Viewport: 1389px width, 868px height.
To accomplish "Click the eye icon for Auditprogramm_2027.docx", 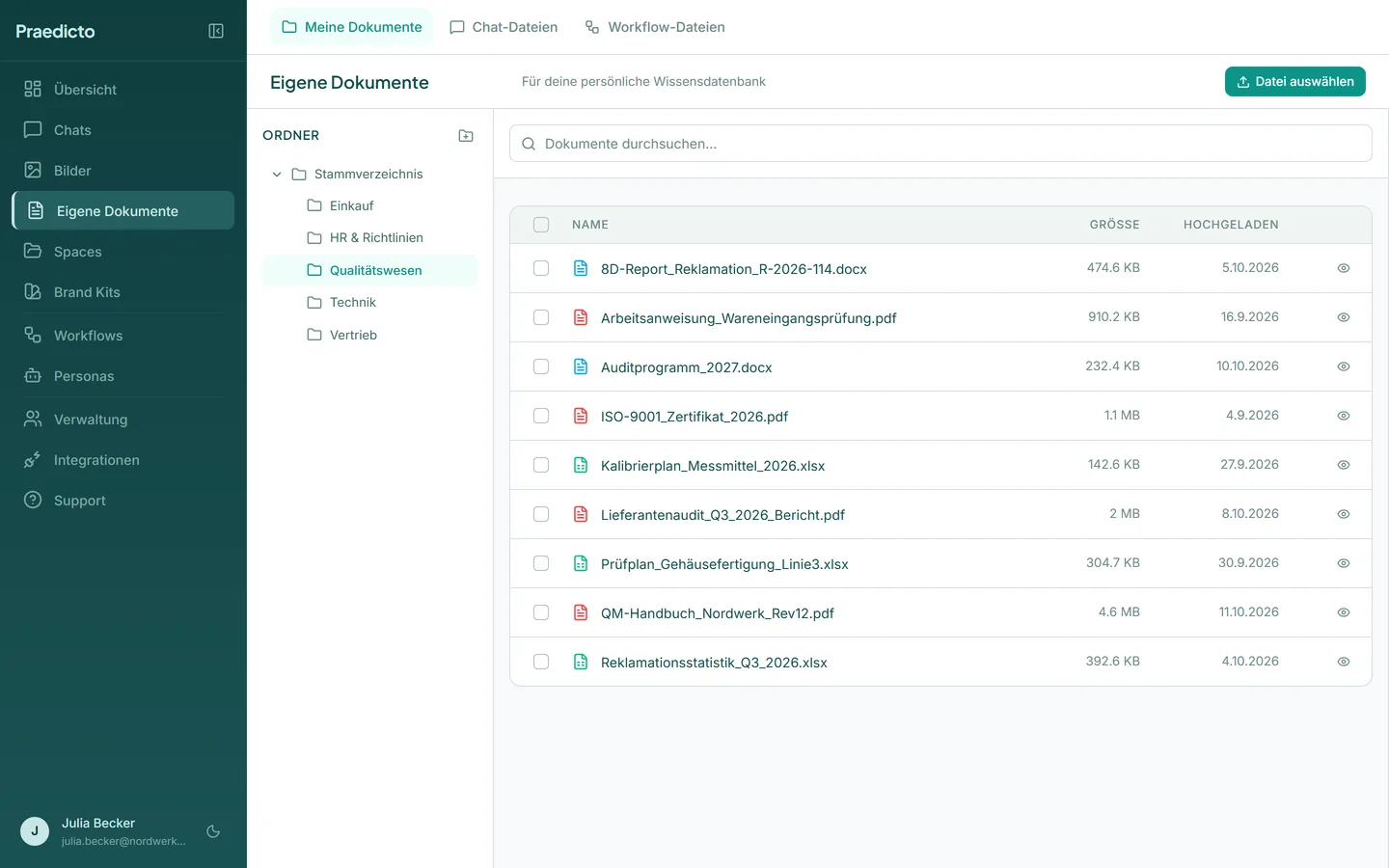I will click(1343, 366).
